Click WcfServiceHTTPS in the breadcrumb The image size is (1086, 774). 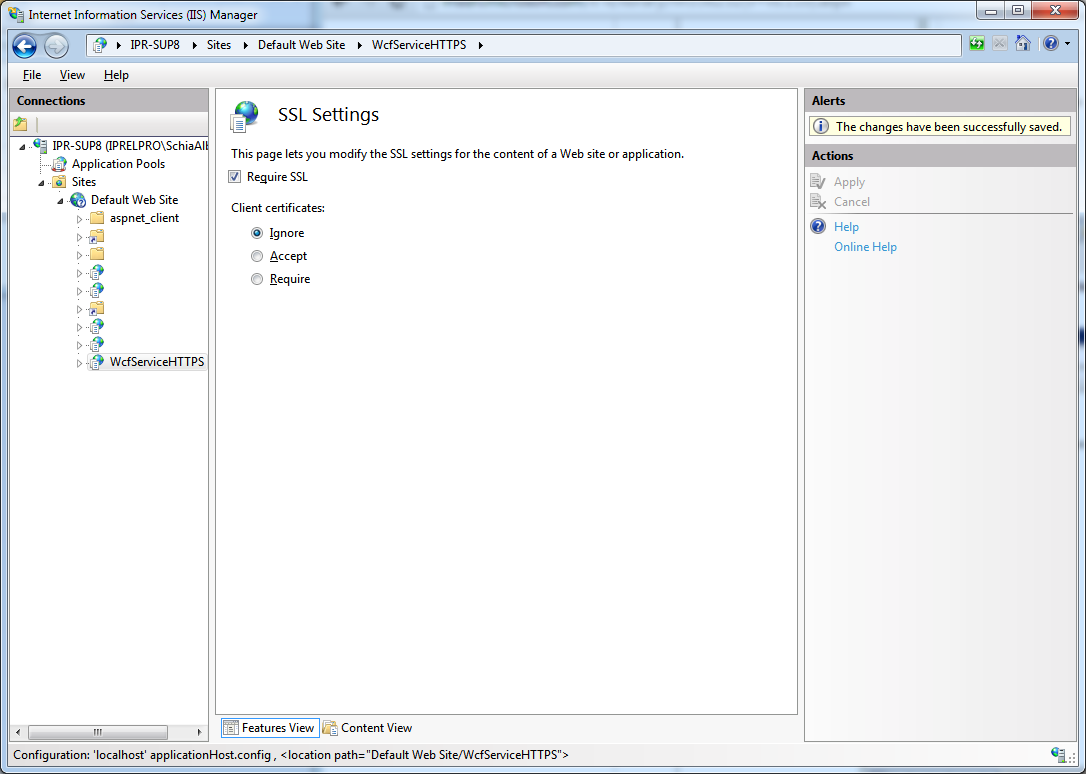[419, 45]
